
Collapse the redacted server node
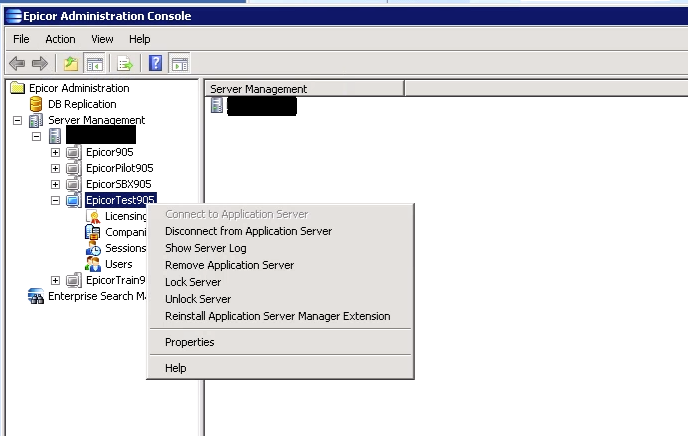pyautogui.click(x=36, y=136)
